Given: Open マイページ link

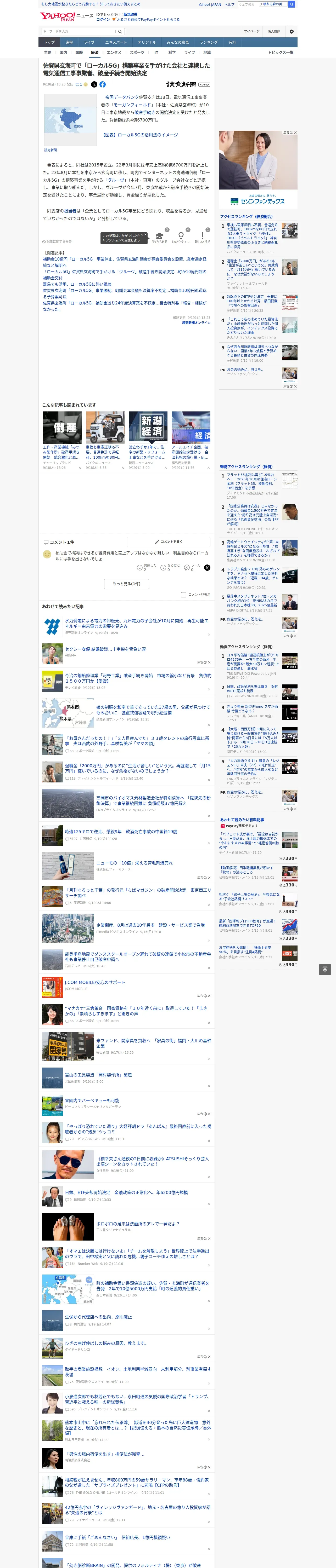Looking at the screenshot, I should pyautogui.click(x=252, y=32).
